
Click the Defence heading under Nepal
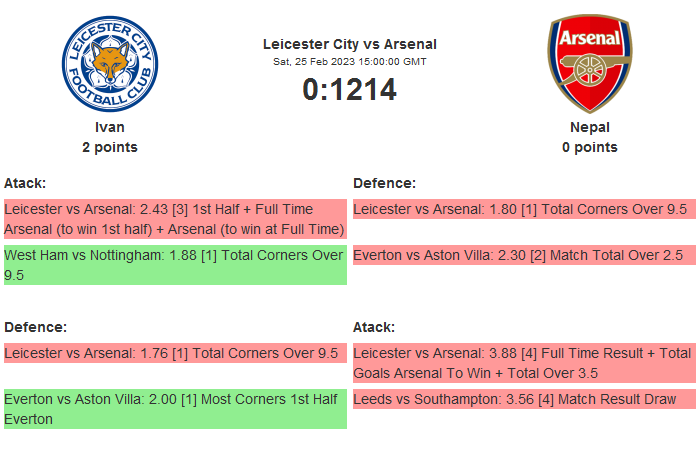click(x=385, y=183)
